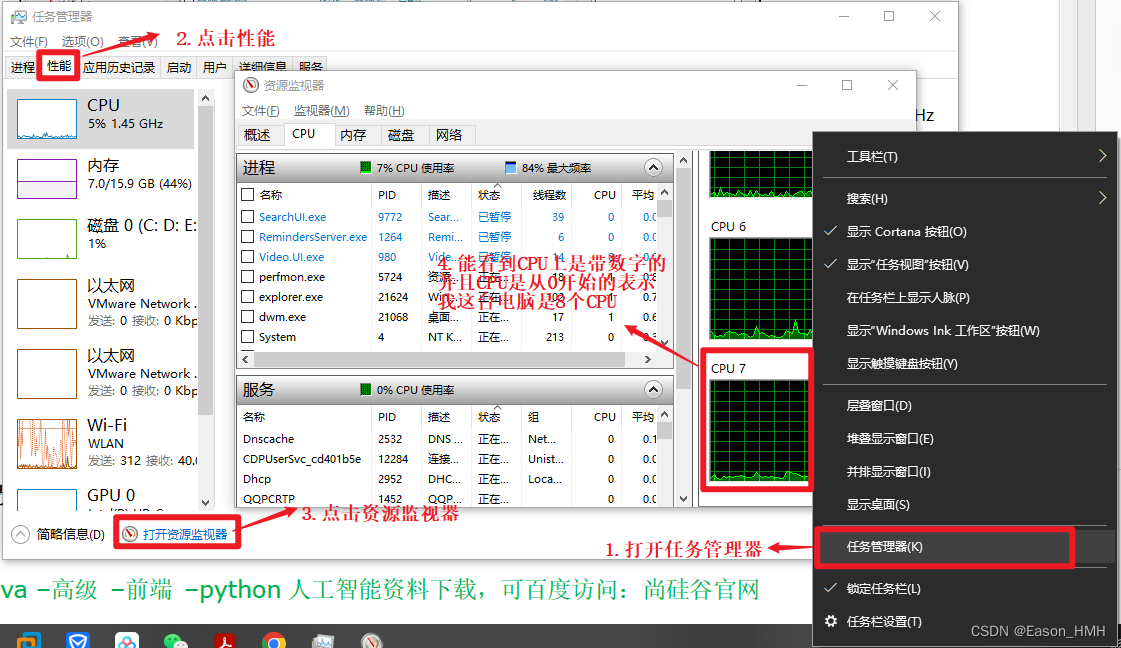Click the Task Manager title bar icon
1121x648 pixels.
(19, 16)
